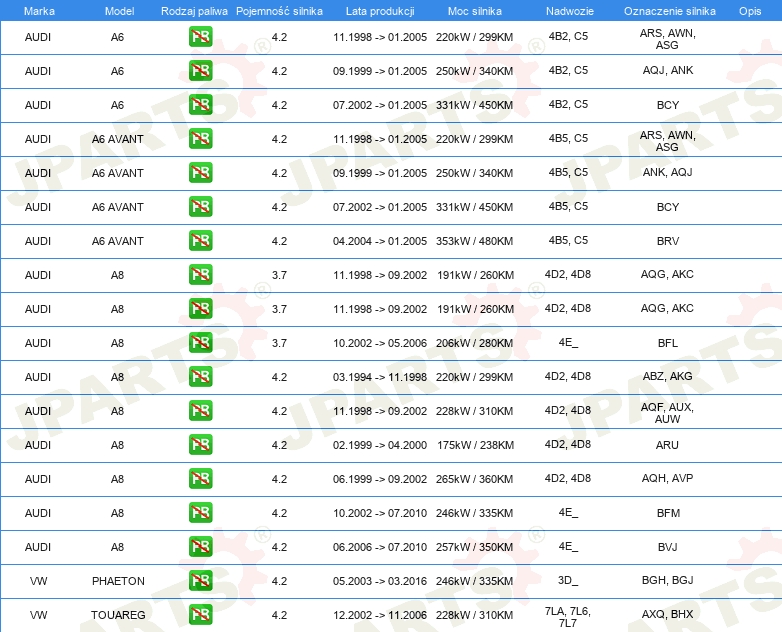
Task: Click the Opis column header
Action: tap(750, 11)
